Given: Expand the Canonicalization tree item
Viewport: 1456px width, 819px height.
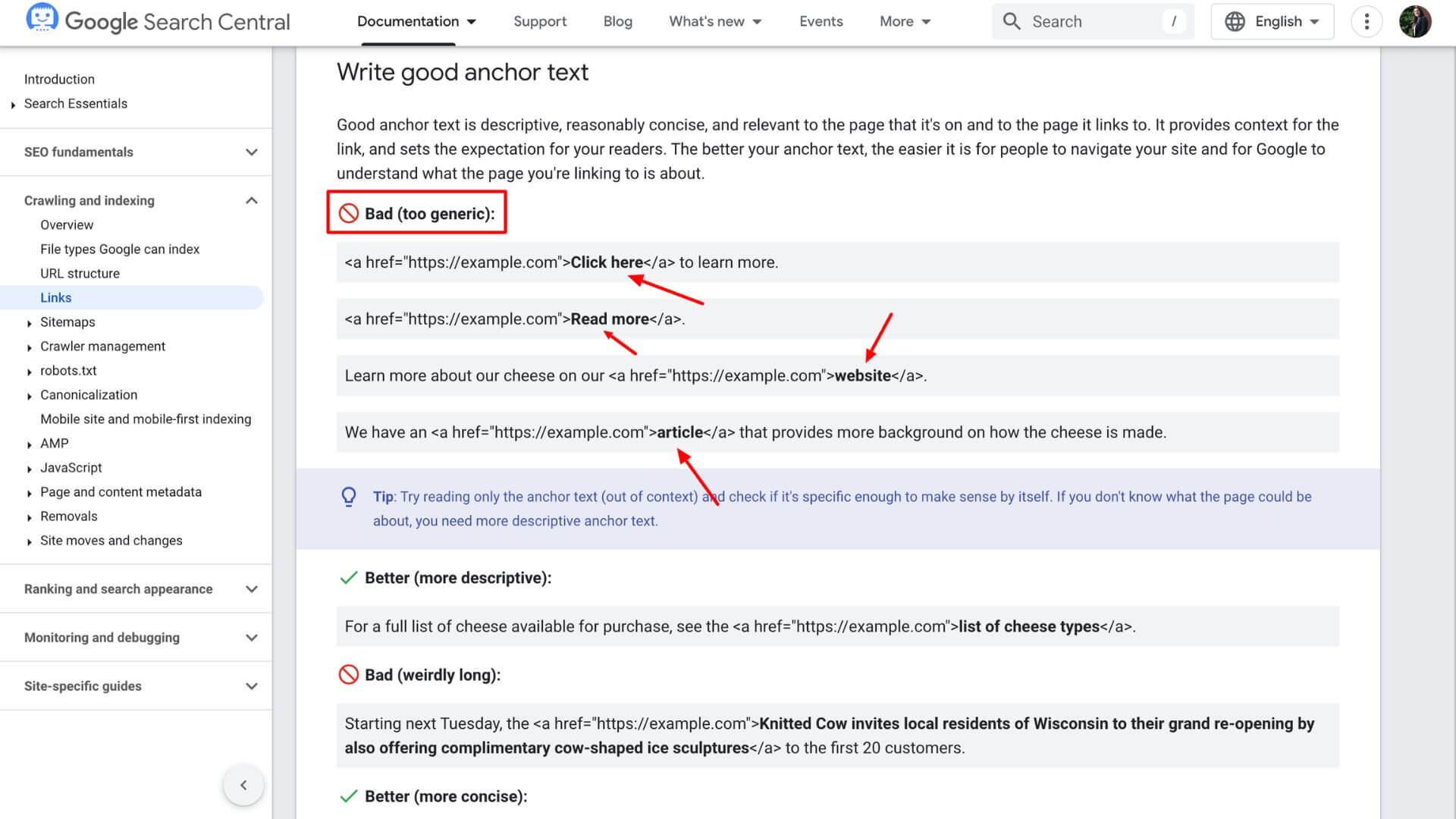Looking at the screenshot, I should pyautogui.click(x=29, y=396).
